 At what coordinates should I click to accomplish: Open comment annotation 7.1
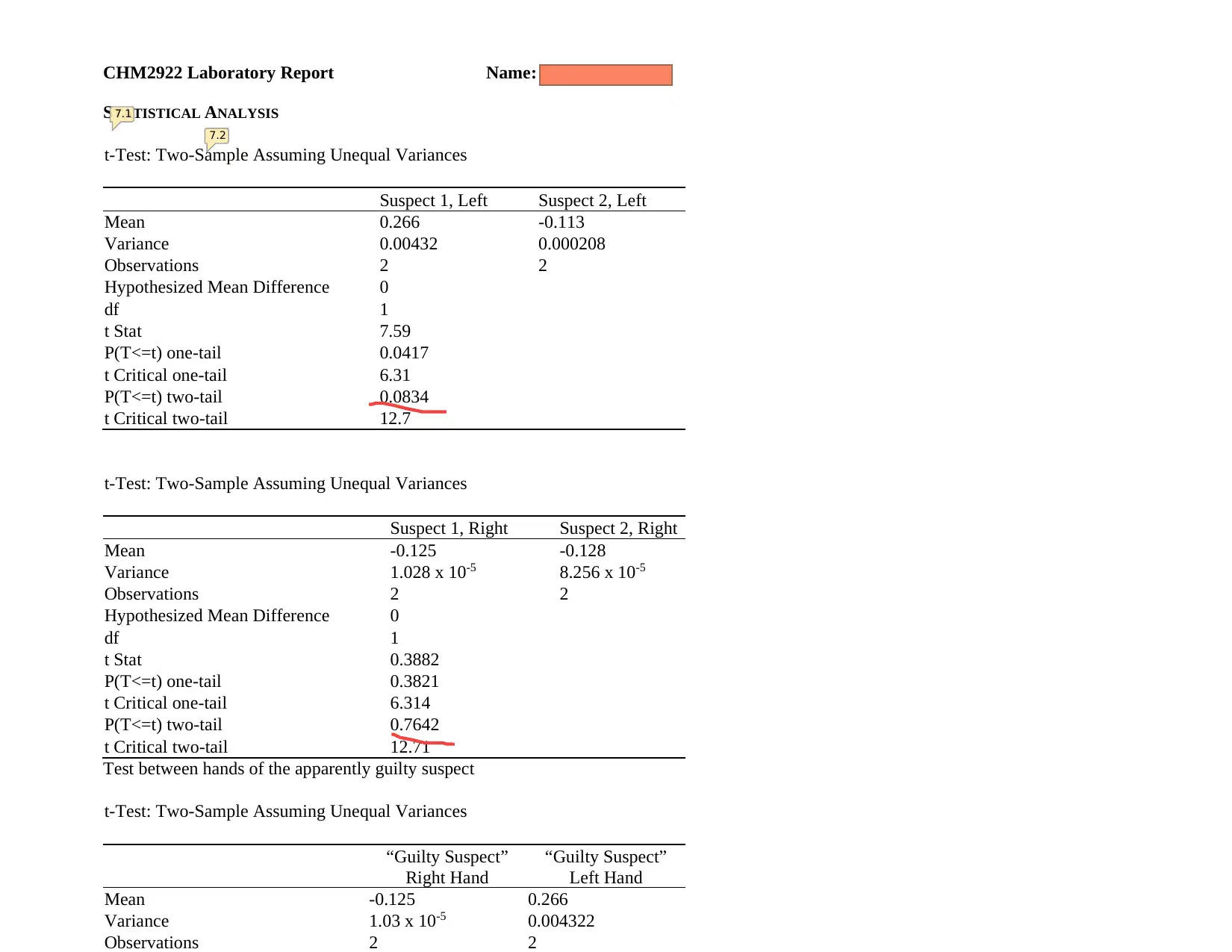[x=122, y=115]
